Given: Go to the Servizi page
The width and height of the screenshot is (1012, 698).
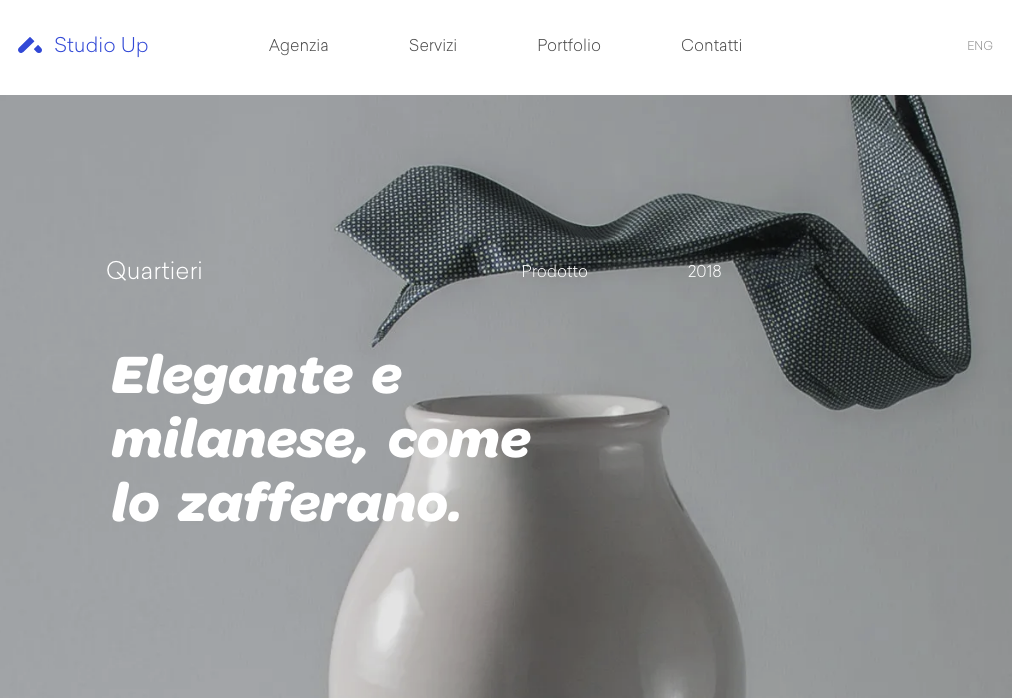Looking at the screenshot, I should pyautogui.click(x=432, y=45).
